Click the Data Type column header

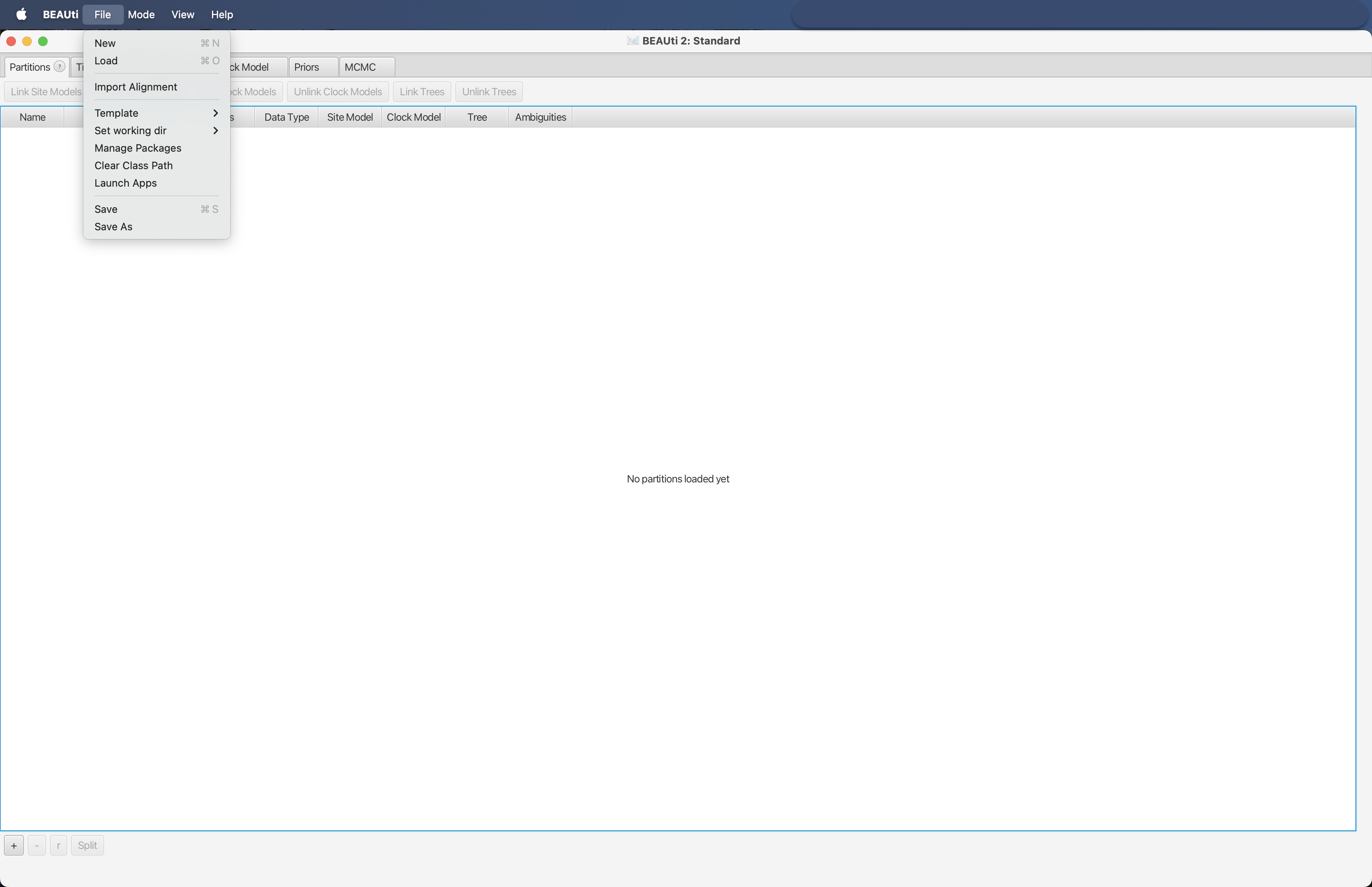click(287, 117)
